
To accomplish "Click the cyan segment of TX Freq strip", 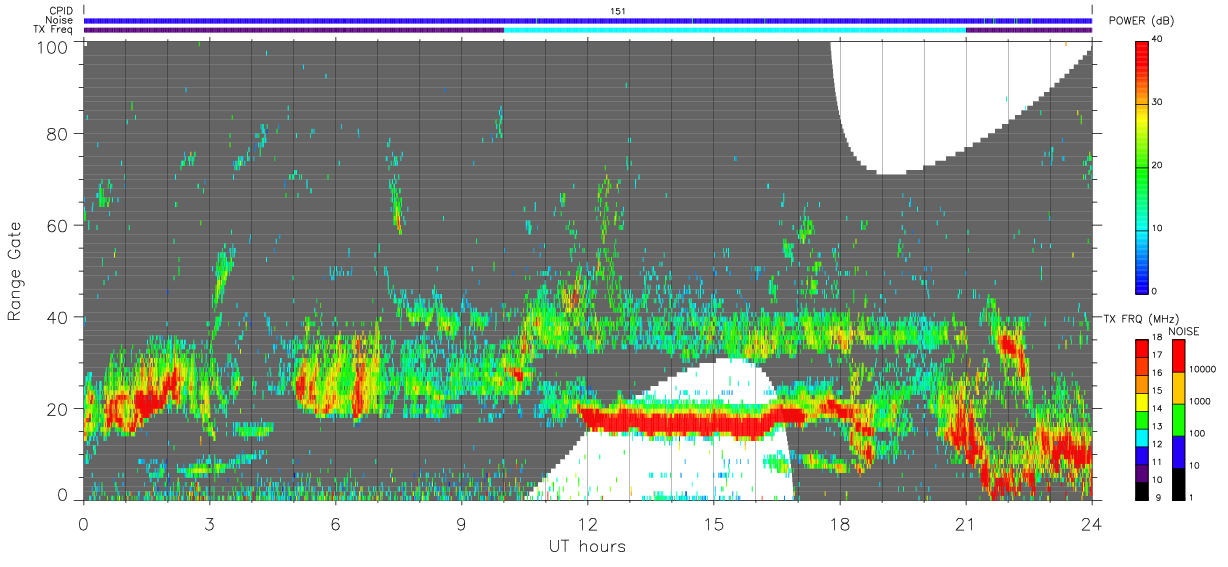I will [735, 30].
